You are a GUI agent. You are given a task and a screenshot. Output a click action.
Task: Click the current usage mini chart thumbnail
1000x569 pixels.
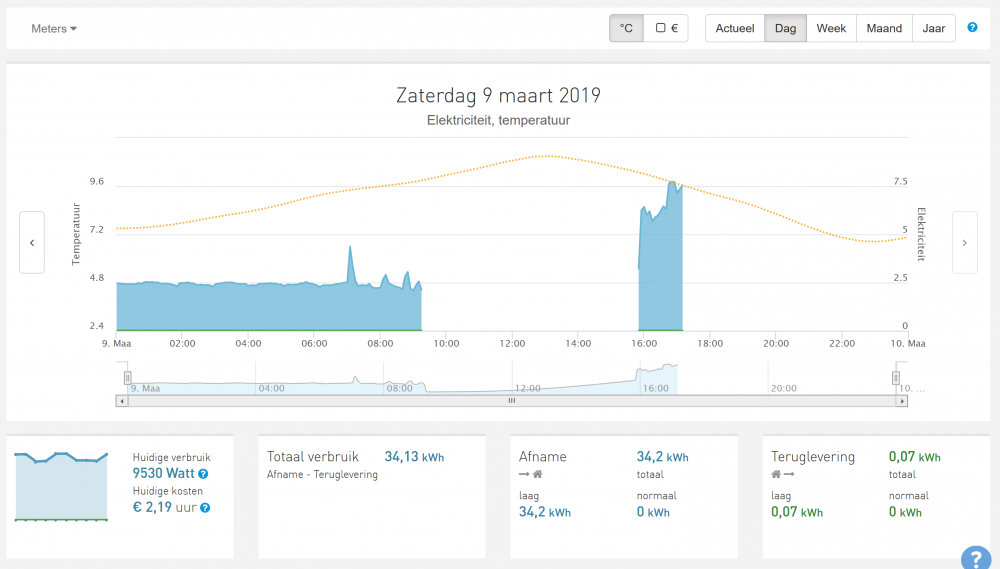(61, 486)
